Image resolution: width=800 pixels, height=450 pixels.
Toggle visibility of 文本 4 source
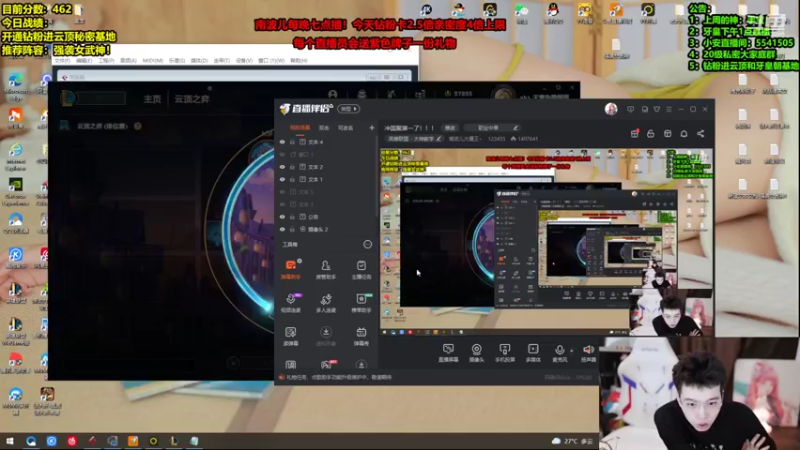click(282, 142)
